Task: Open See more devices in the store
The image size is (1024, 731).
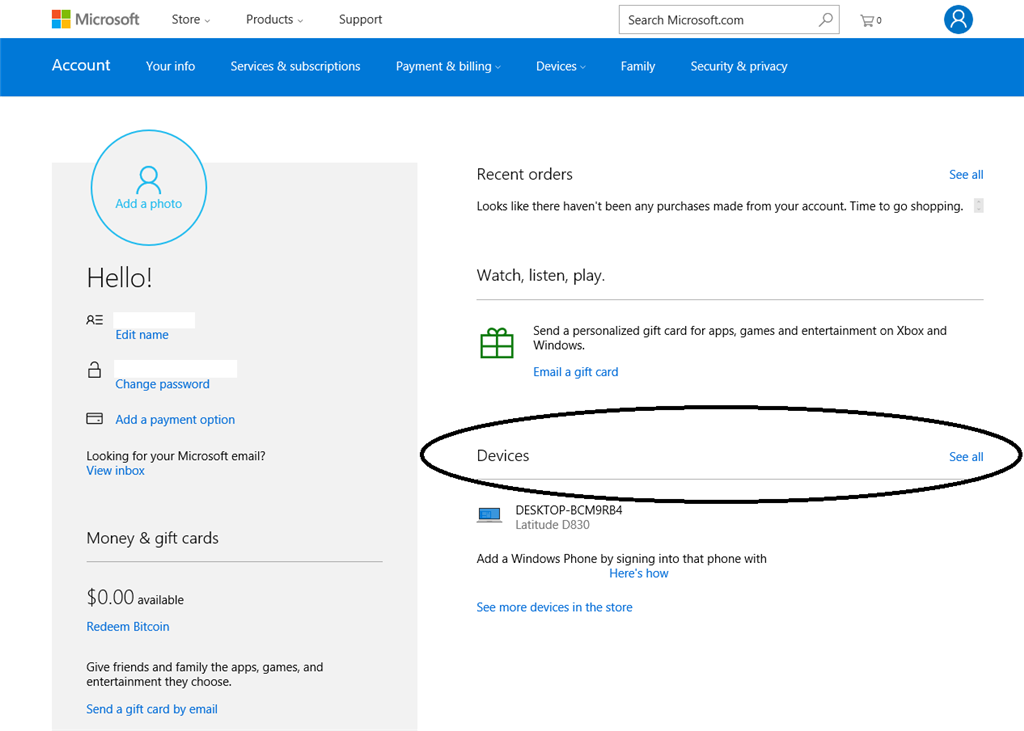Action: point(554,607)
